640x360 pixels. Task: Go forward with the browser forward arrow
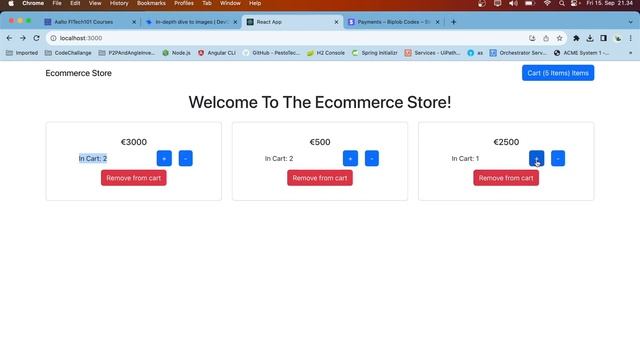(23, 38)
